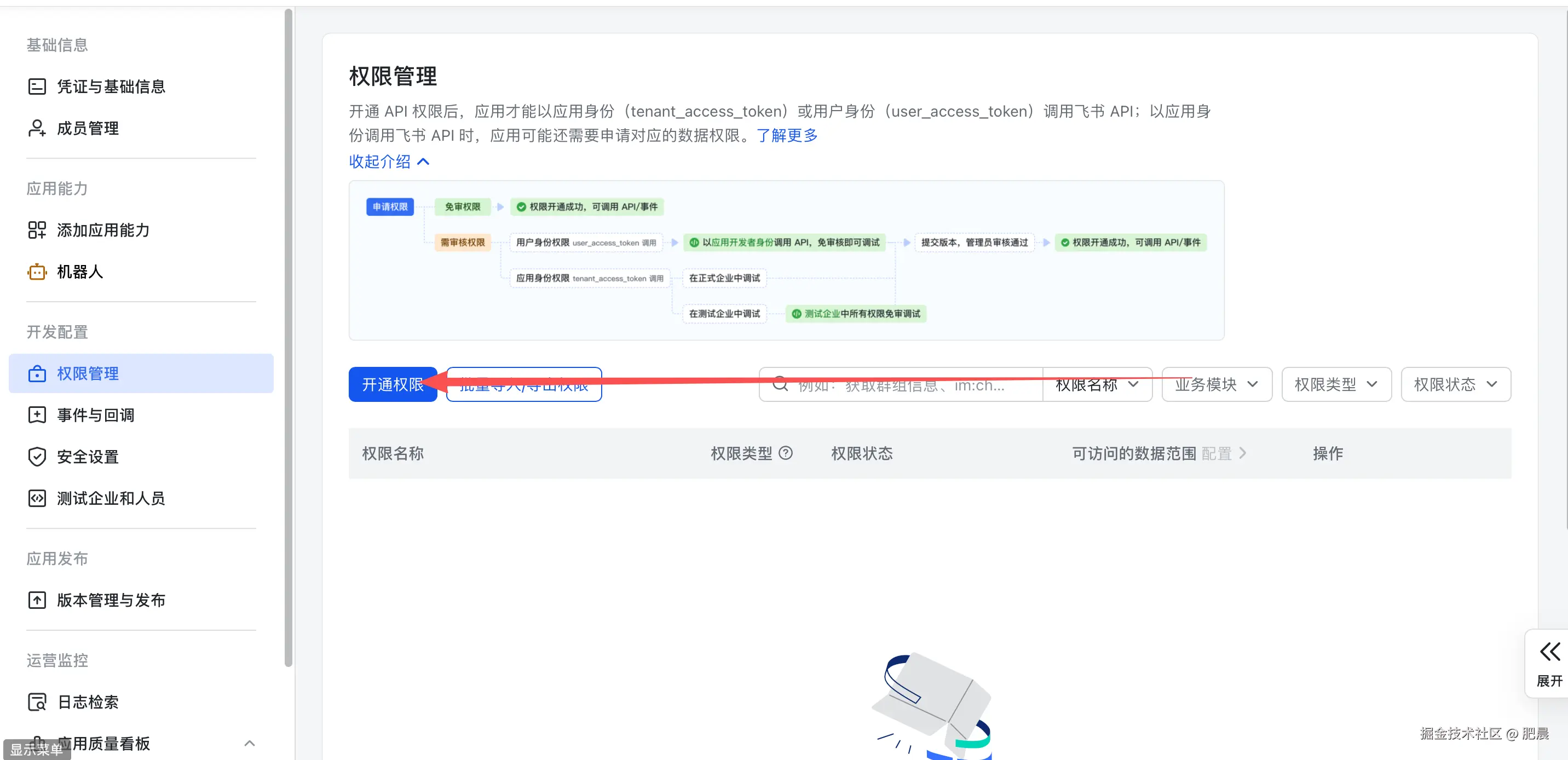Open the 权限类型 dropdown
Viewport: 1568px width, 760px height.
pyautogui.click(x=1336, y=384)
